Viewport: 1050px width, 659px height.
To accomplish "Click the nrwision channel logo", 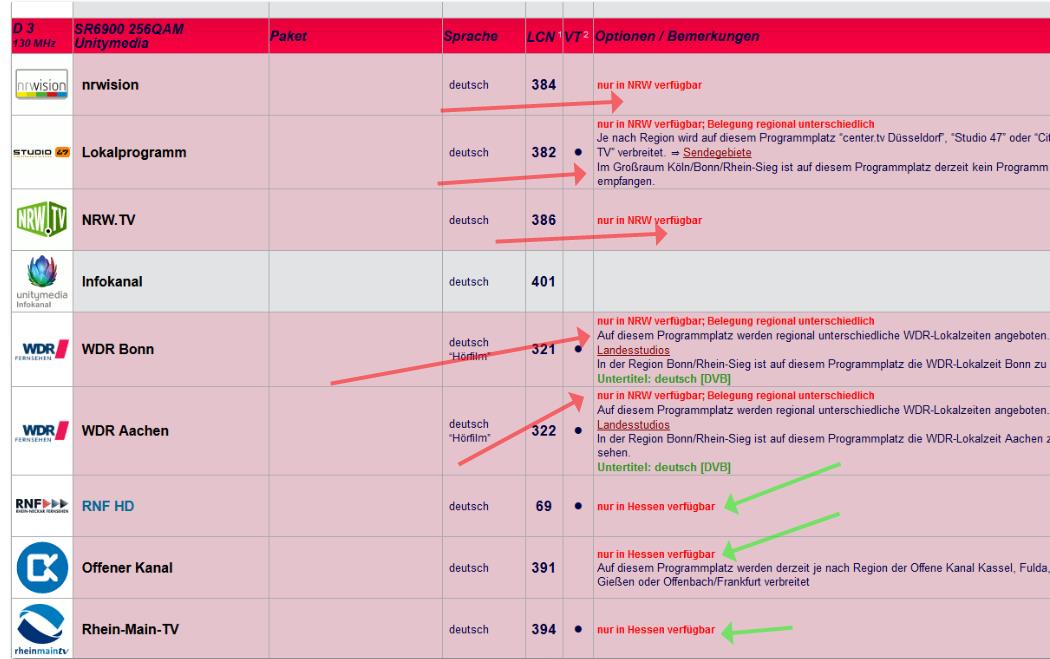I will tap(41, 85).
